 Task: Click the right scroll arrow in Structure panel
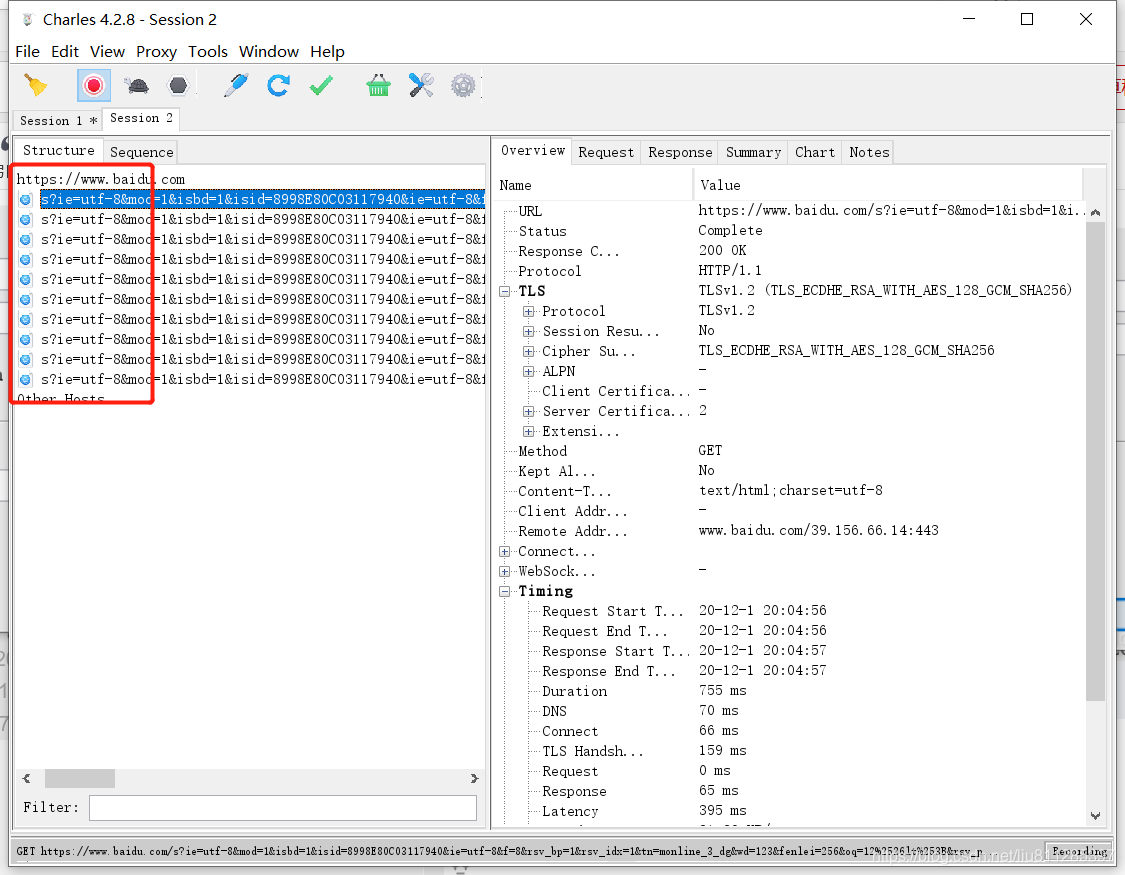click(474, 778)
